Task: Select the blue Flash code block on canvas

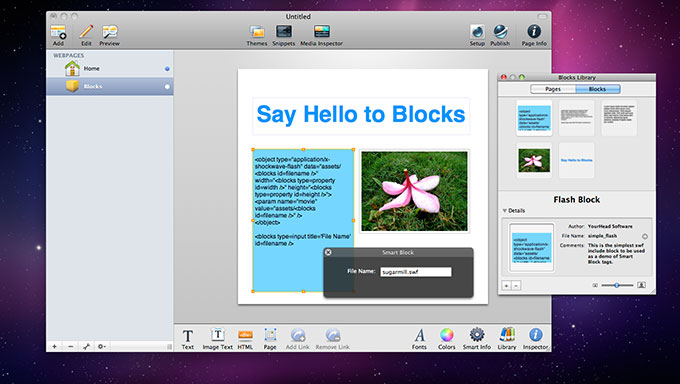Action: click(303, 220)
